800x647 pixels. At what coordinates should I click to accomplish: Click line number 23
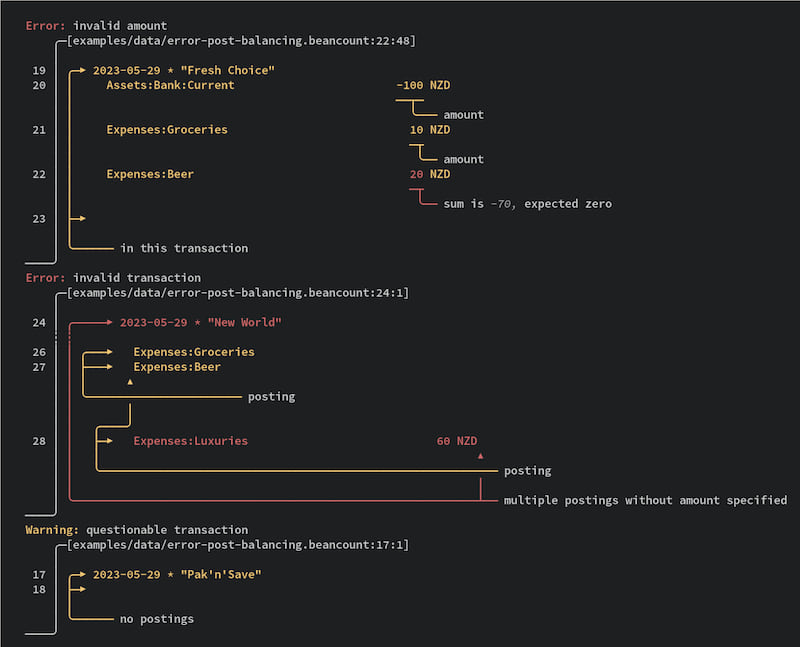[39, 219]
